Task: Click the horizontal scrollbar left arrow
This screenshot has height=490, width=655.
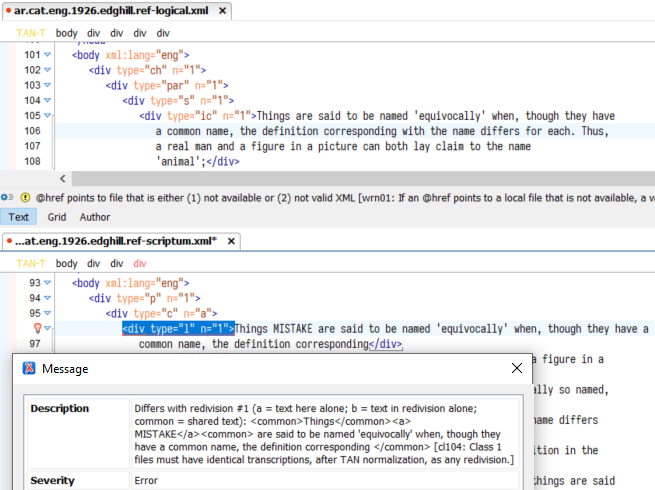Action: tap(63, 179)
